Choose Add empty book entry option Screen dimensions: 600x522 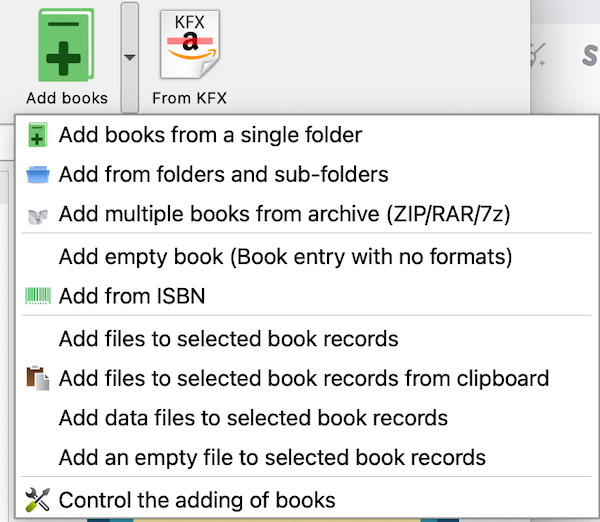285,257
